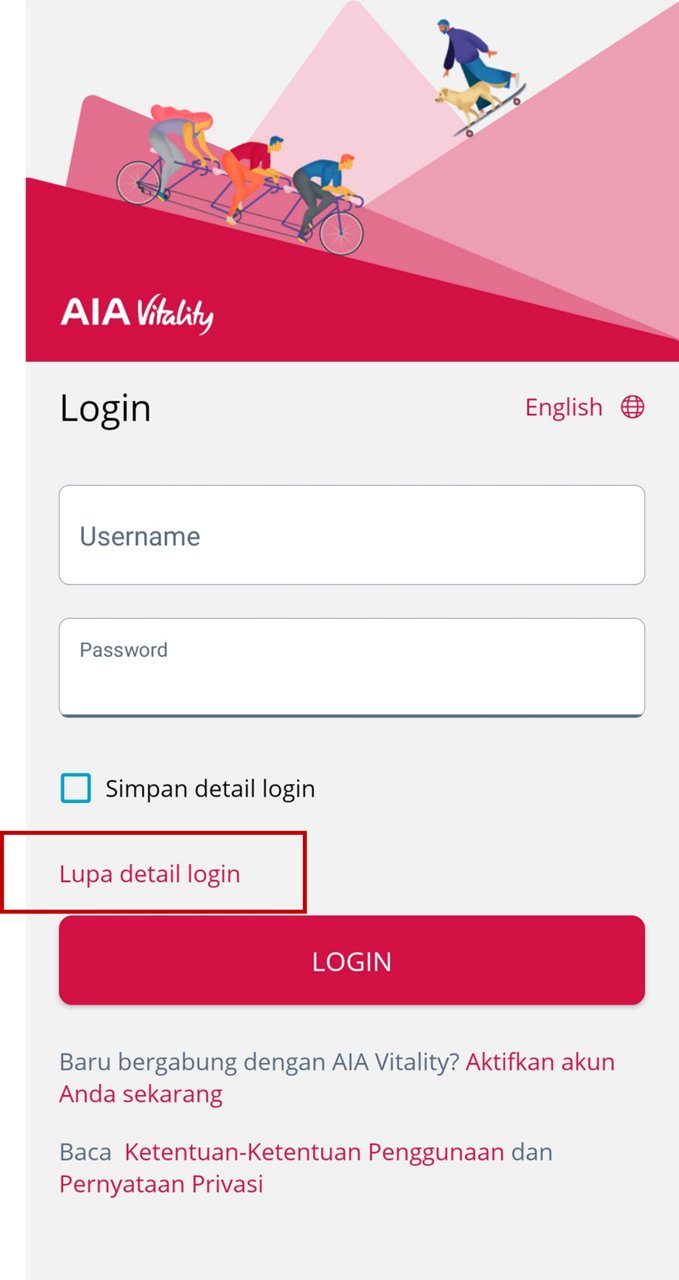
Task: Click the globe language icon
Action: 632,407
